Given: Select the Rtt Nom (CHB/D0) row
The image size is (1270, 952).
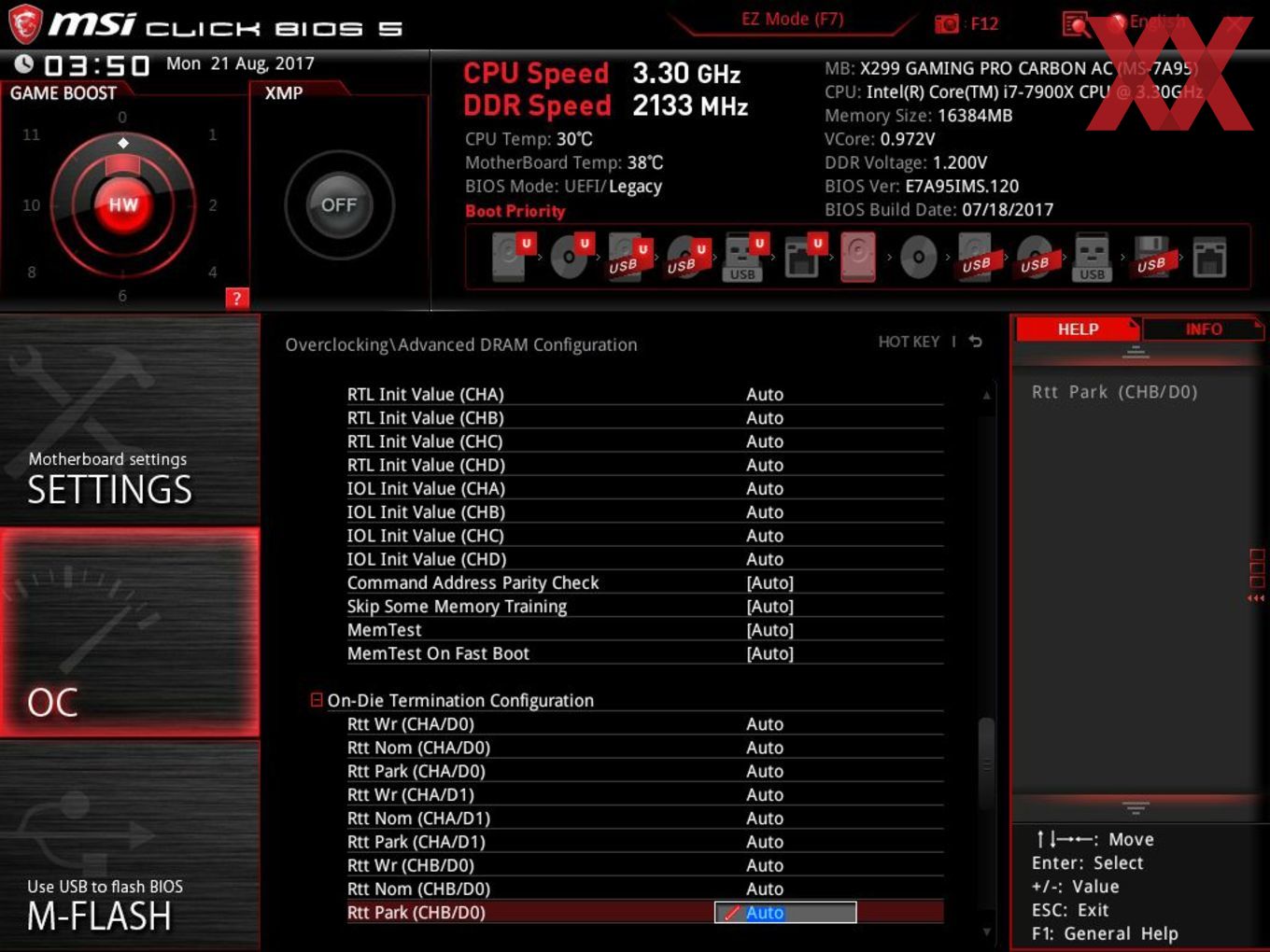Looking at the screenshot, I should coord(644,889).
